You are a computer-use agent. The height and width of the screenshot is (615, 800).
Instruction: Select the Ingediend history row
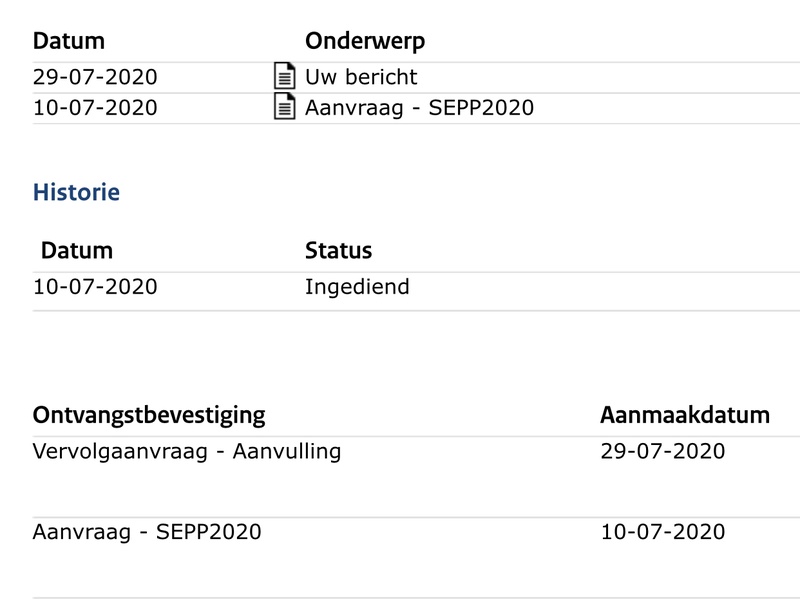400,288
